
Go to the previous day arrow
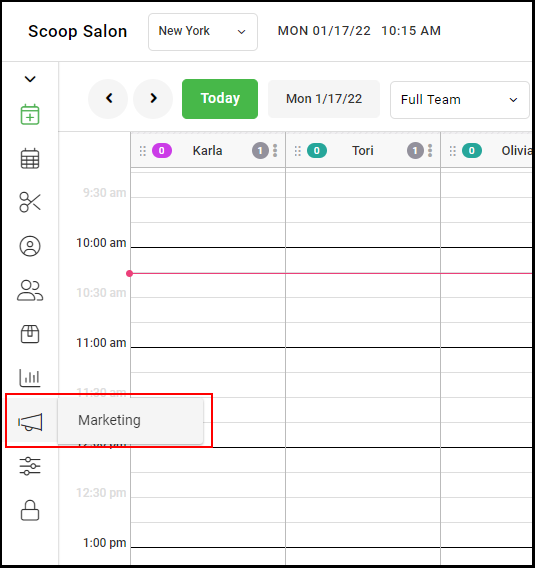[x=108, y=99]
